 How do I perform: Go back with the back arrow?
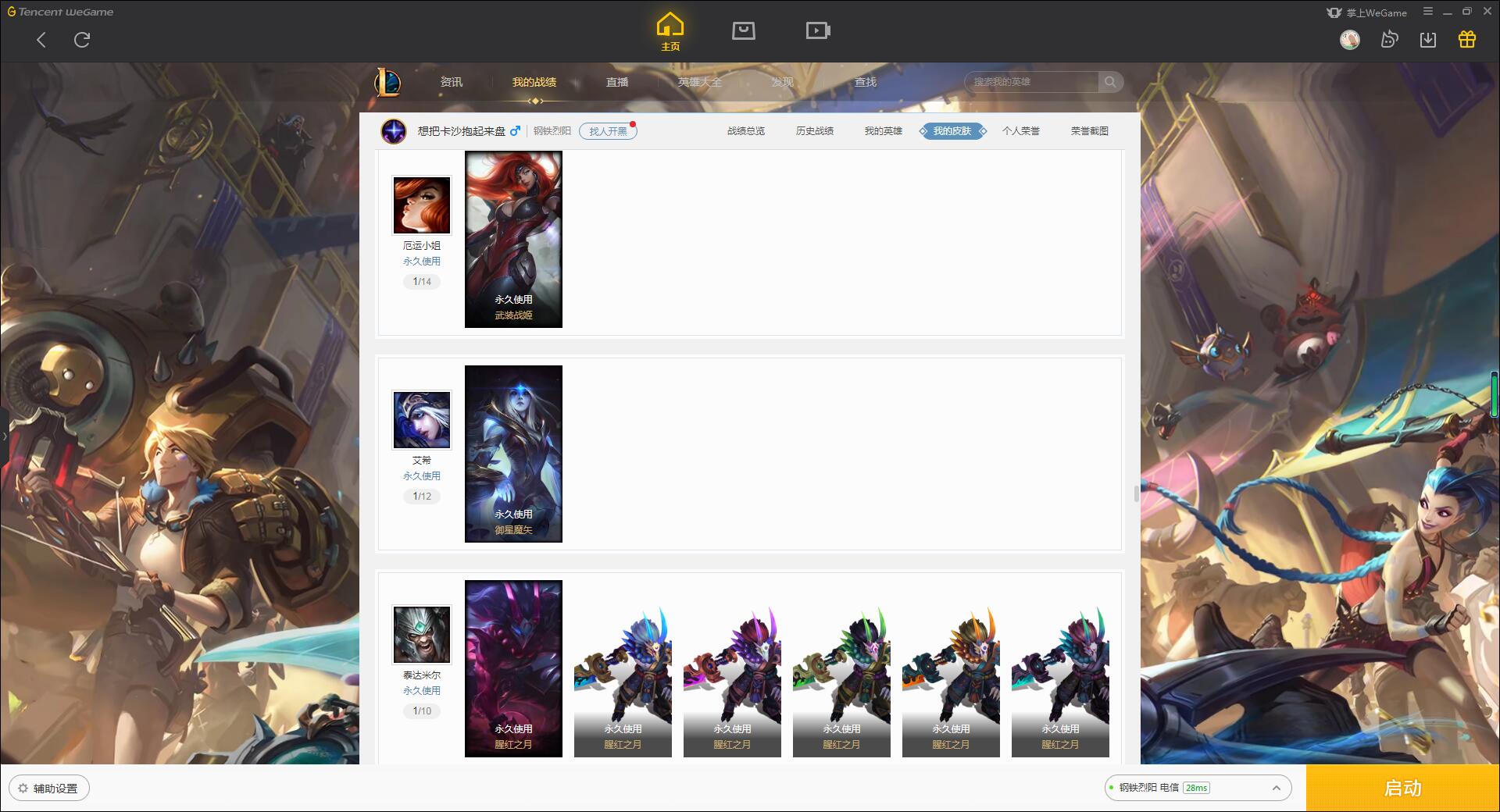(41, 40)
